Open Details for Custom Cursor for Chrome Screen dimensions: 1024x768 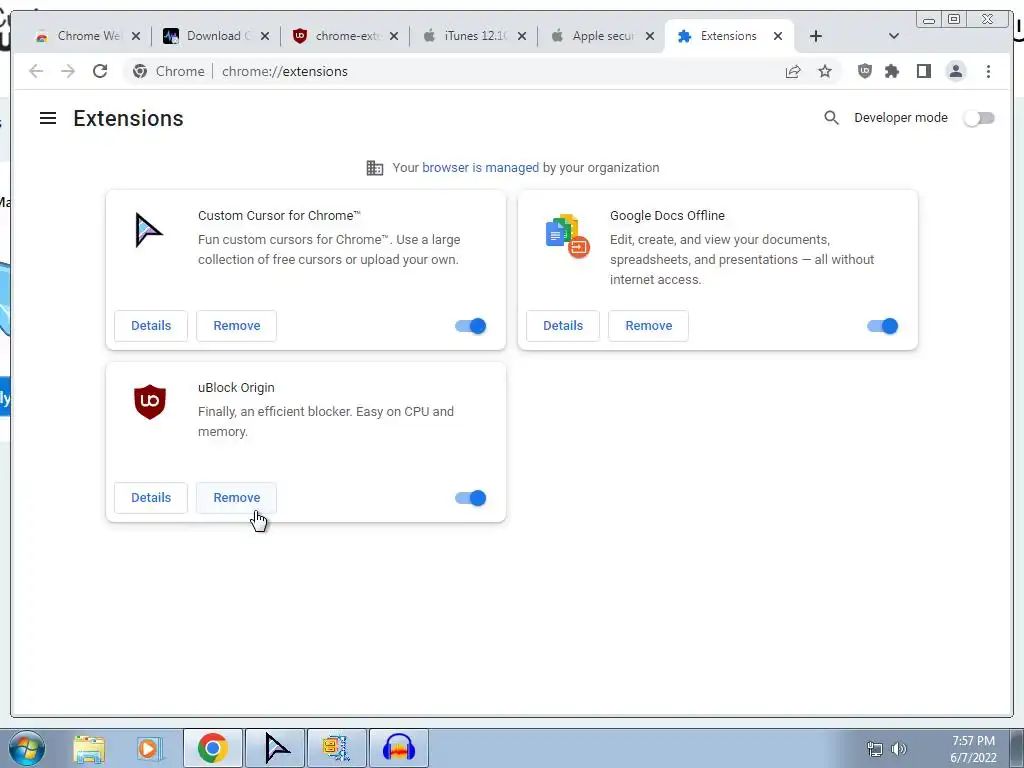tap(151, 325)
